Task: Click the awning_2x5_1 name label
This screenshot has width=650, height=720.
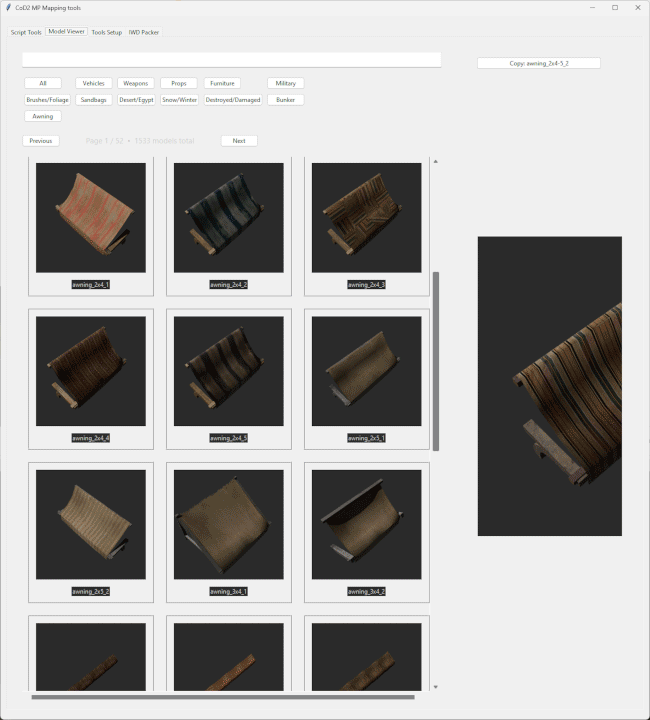Action: pos(366,438)
